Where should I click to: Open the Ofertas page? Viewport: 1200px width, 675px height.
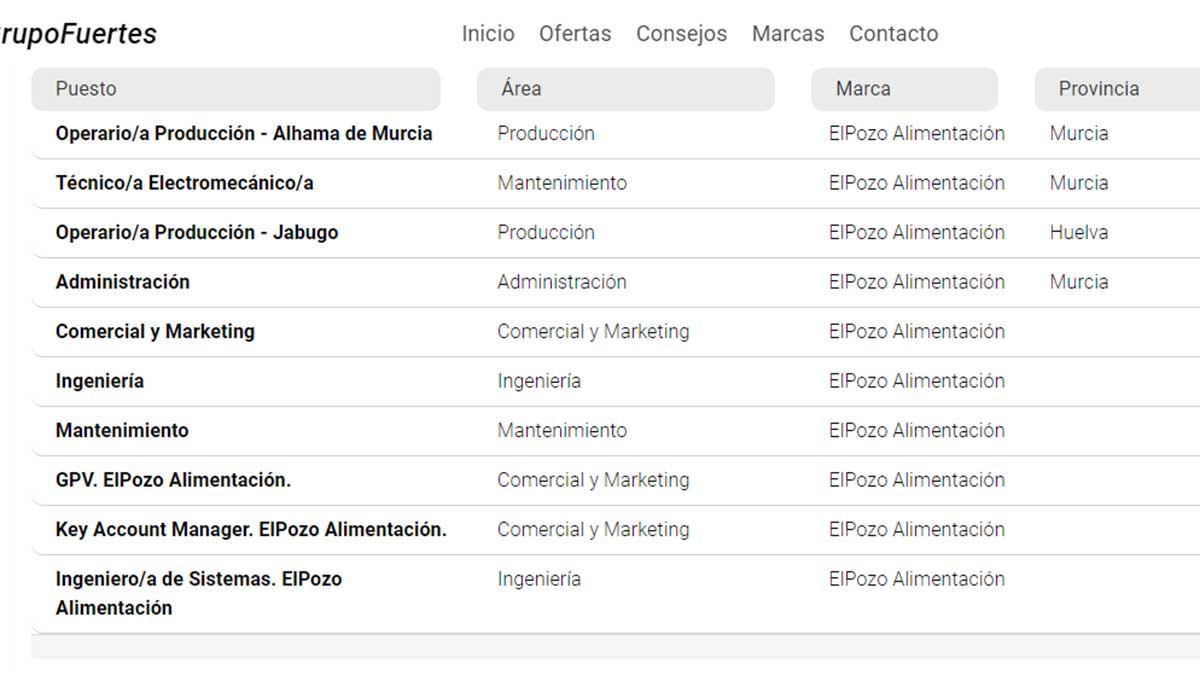tap(575, 33)
